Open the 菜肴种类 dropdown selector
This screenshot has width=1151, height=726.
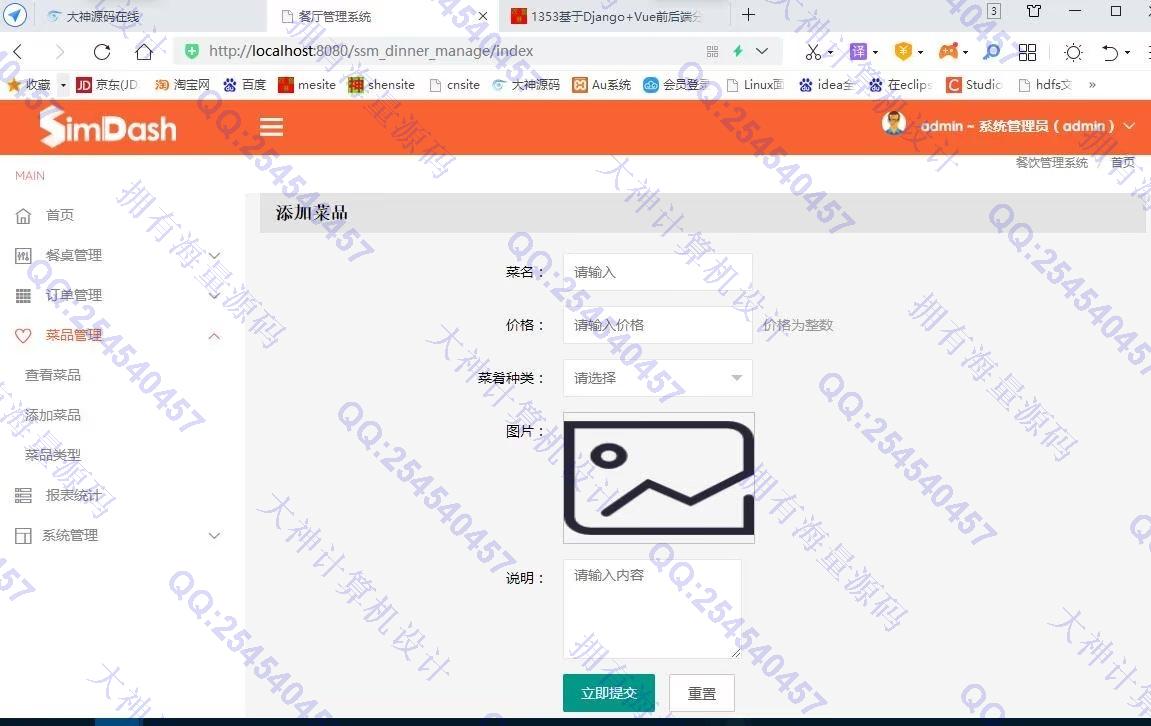[x=657, y=378]
